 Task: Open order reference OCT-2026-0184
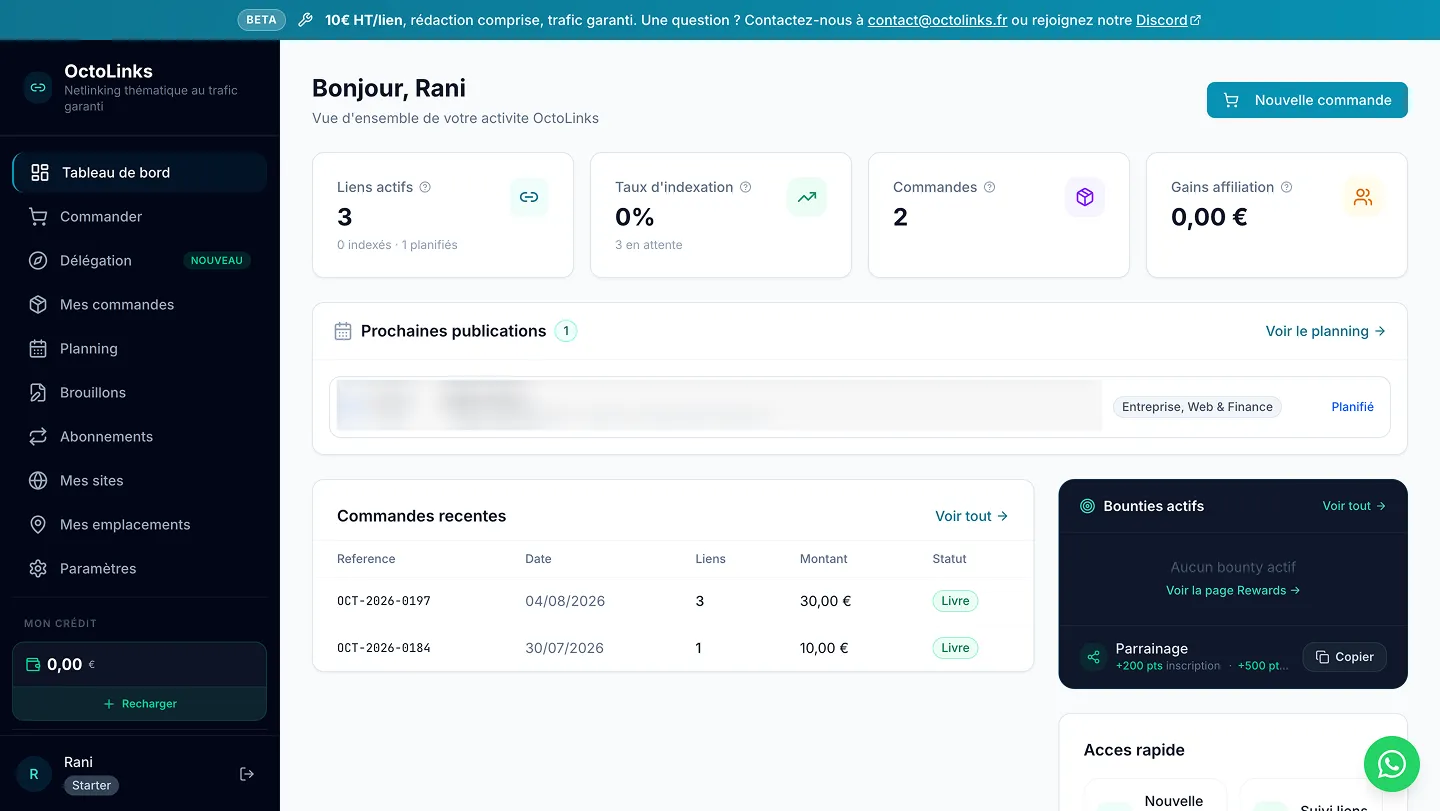(x=384, y=648)
